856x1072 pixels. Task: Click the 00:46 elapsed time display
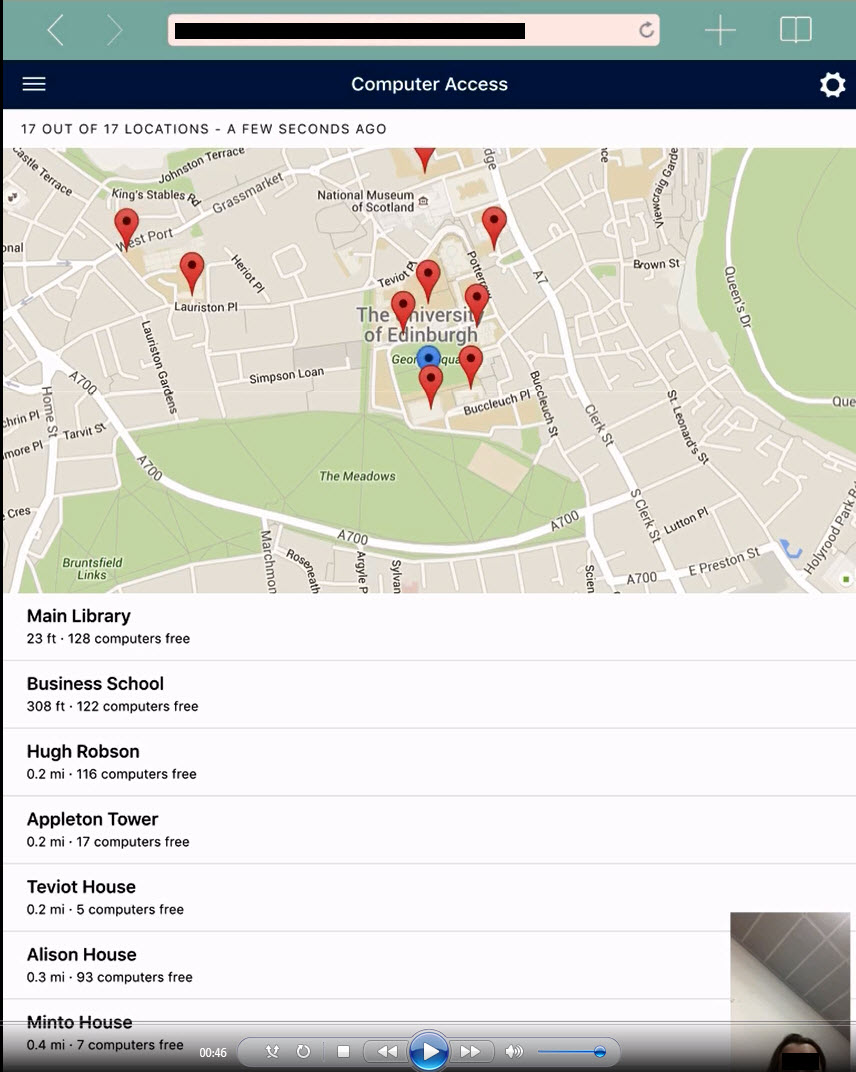(x=213, y=1053)
